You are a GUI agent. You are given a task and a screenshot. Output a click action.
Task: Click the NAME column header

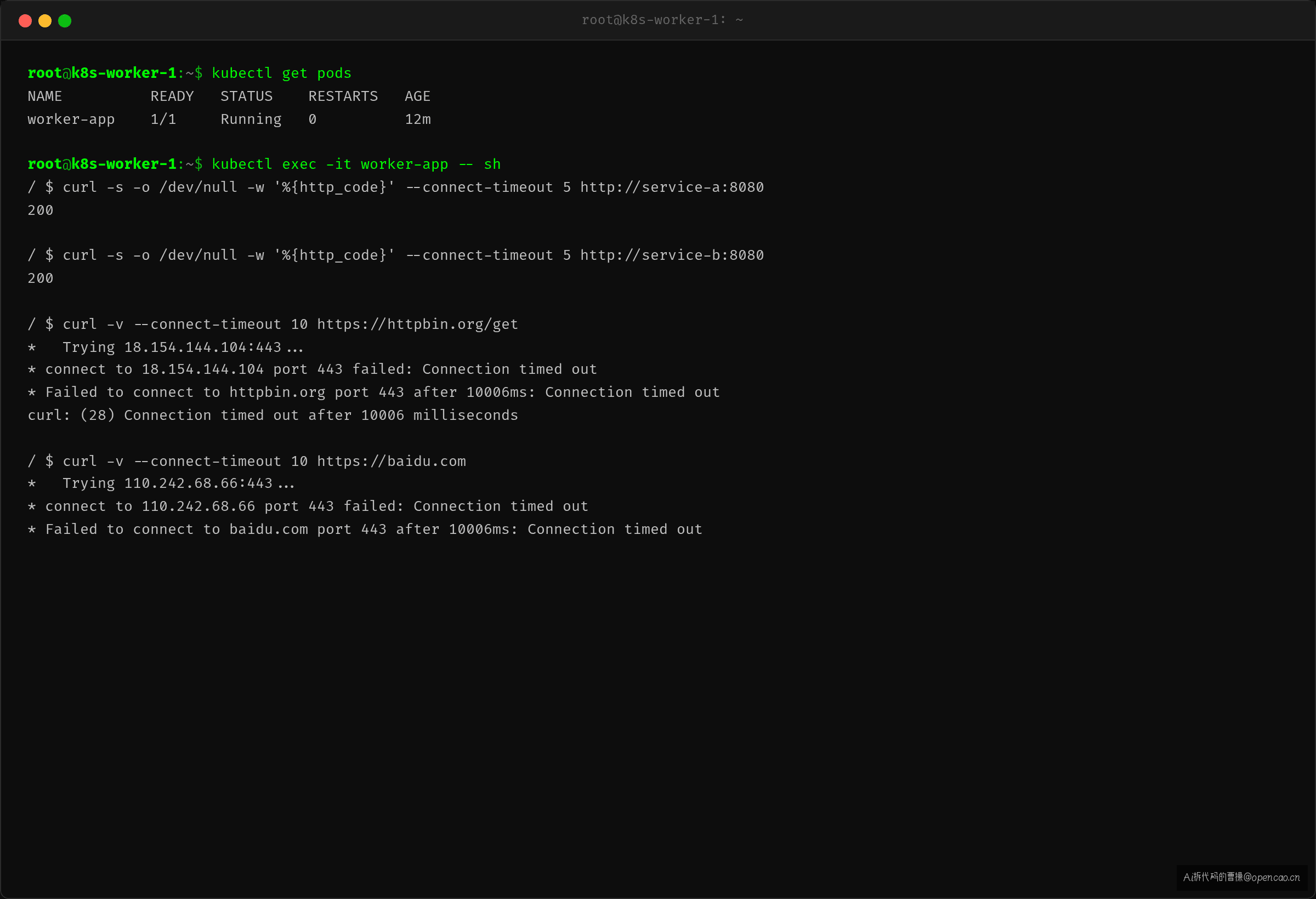45,96
